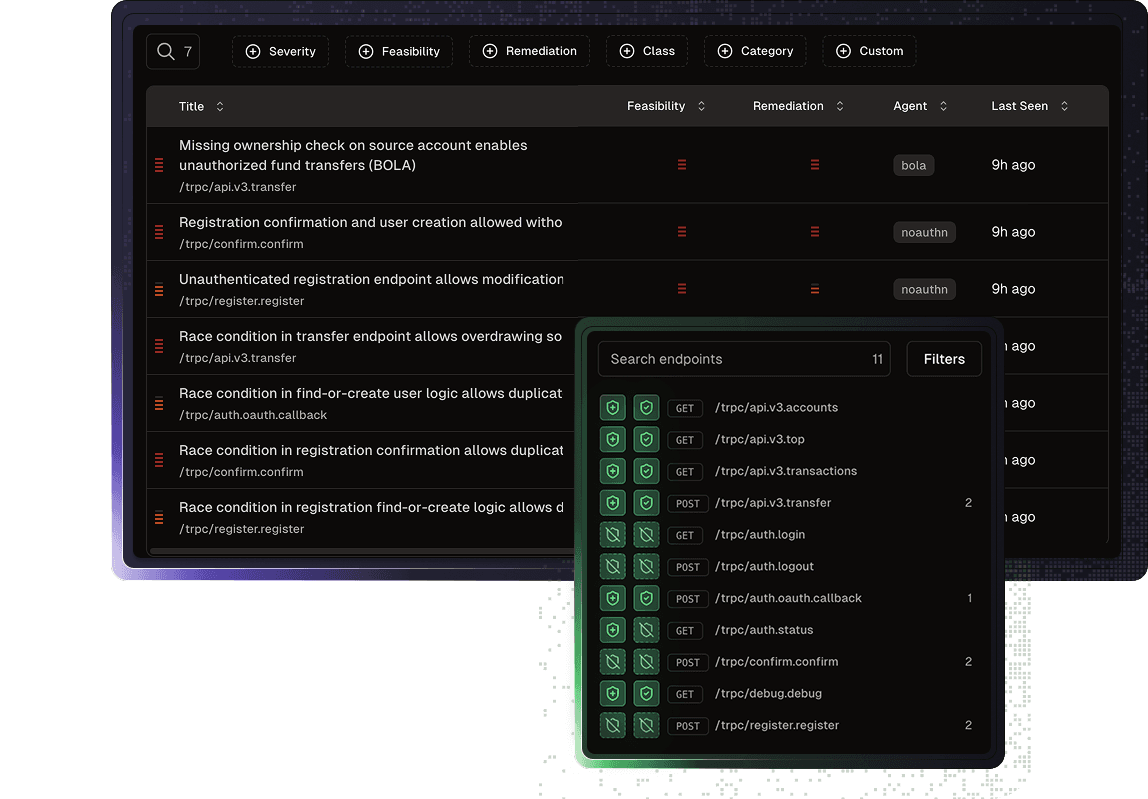Click the search magnifier icon in the filter bar

(x=163, y=50)
